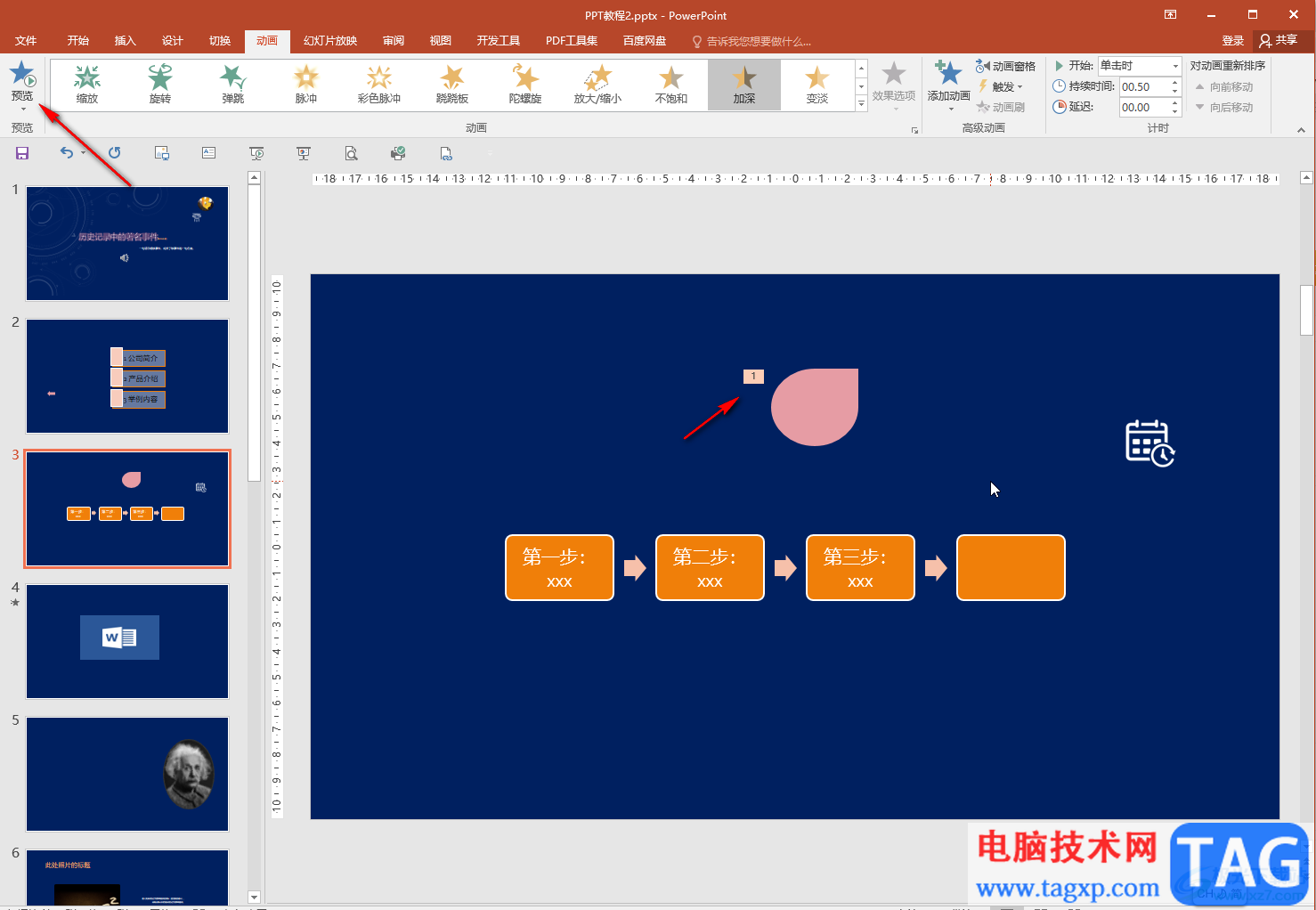1316x910 pixels.
Task: Switch to the 切换 Transitions tab
Action: click(220, 41)
